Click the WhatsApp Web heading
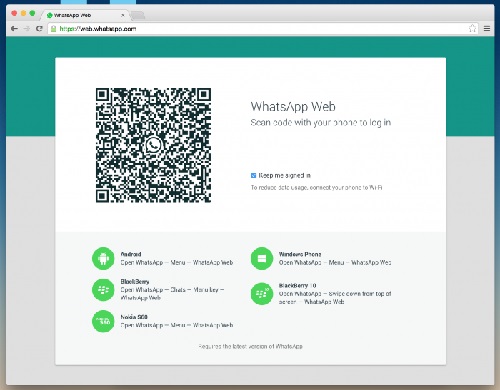 tap(293, 107)
